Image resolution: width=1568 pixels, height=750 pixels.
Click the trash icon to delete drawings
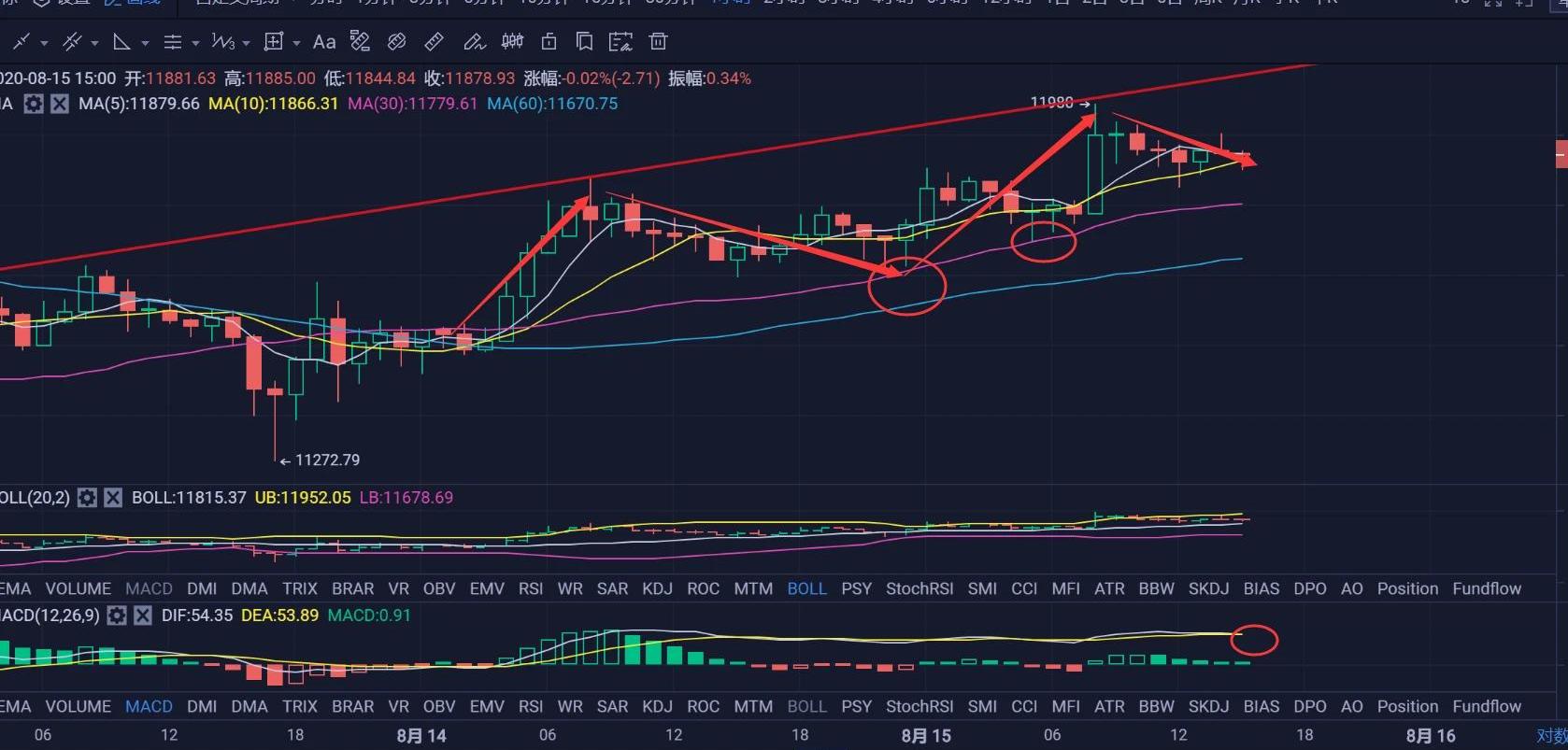pos(659,42)
